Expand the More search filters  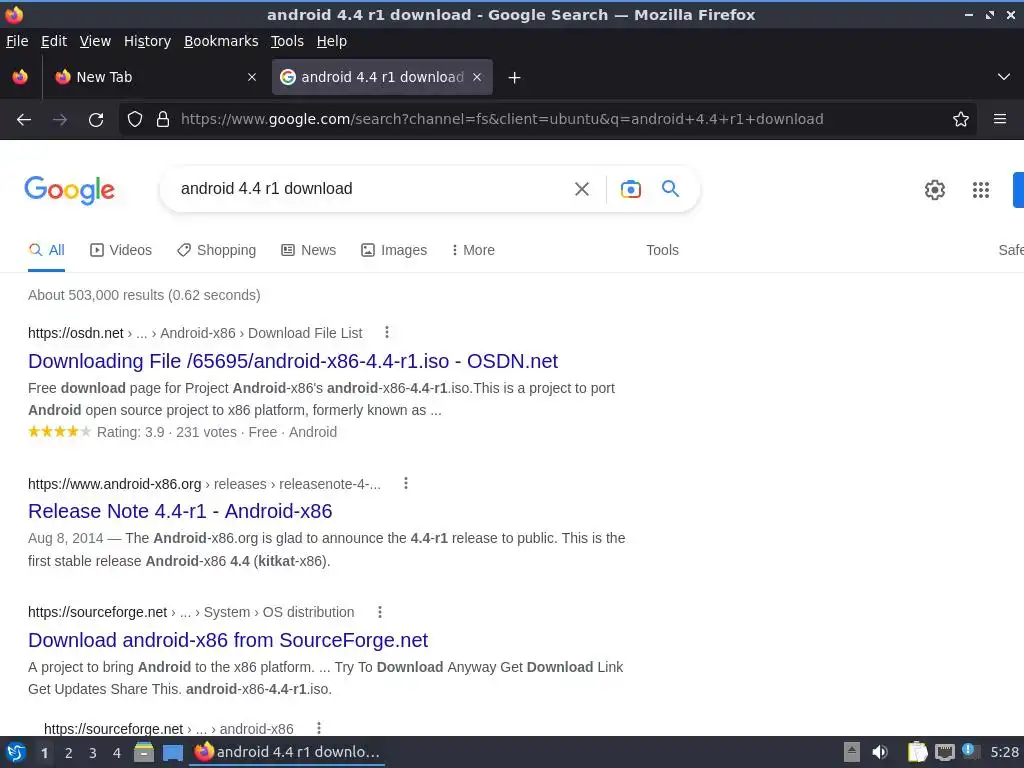[x=473, y=250]
